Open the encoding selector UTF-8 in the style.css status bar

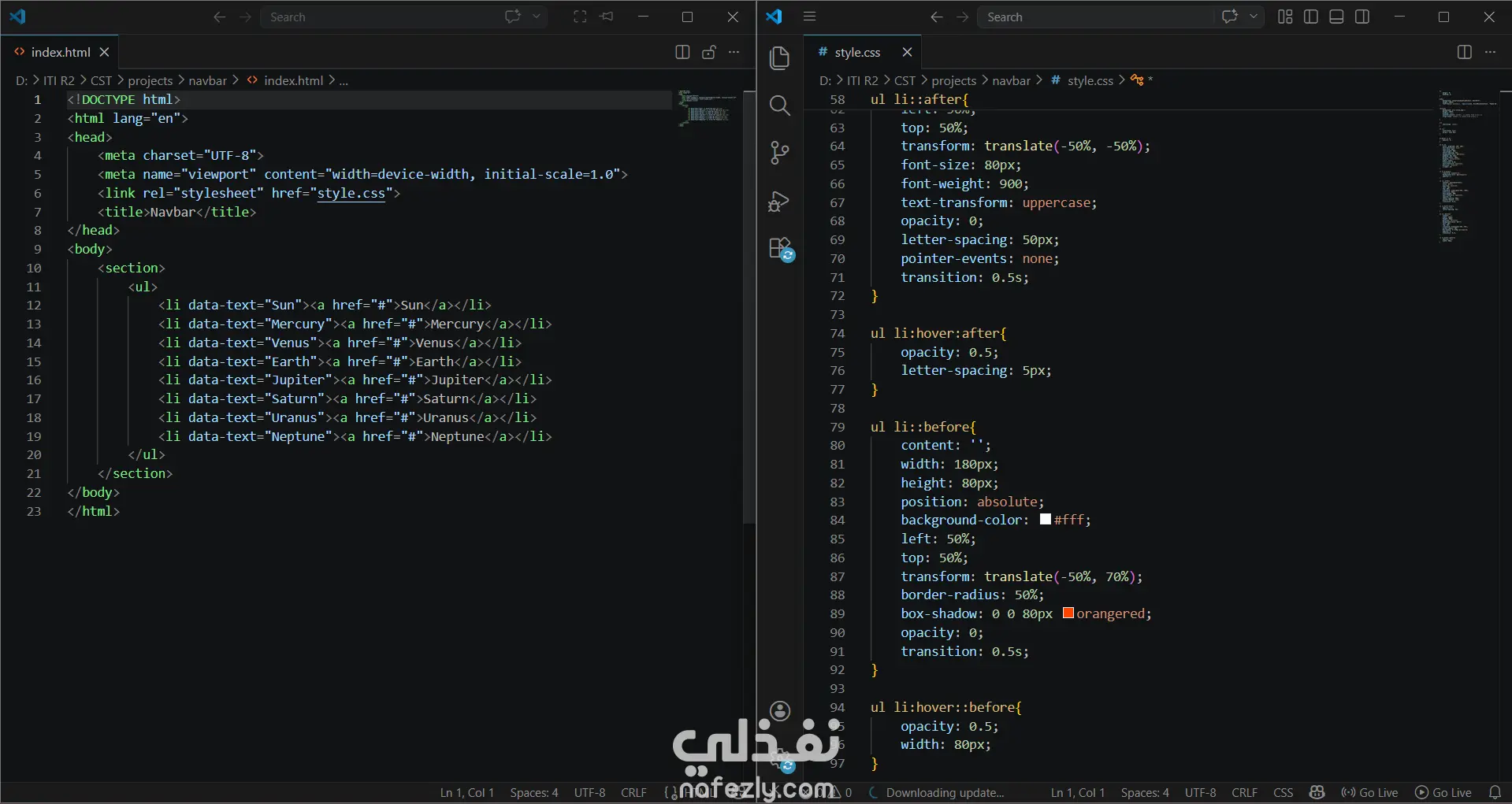point(1200,792)
